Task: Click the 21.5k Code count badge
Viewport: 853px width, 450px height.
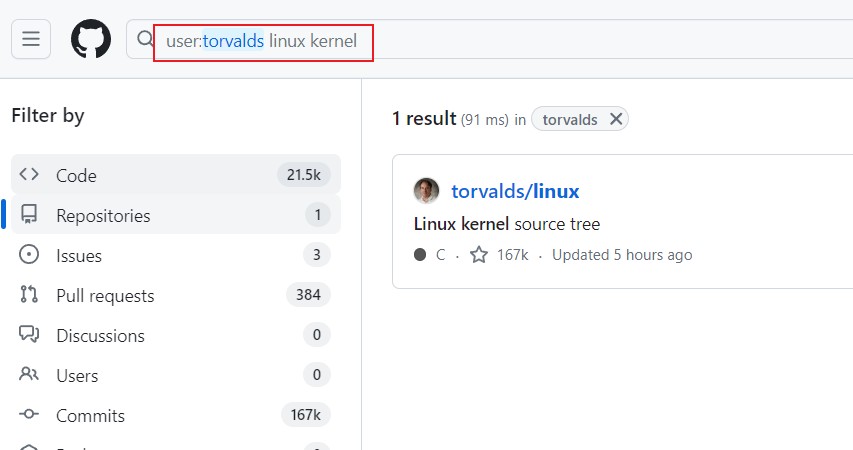Action: pyautogui.click(x=304, y=175)
